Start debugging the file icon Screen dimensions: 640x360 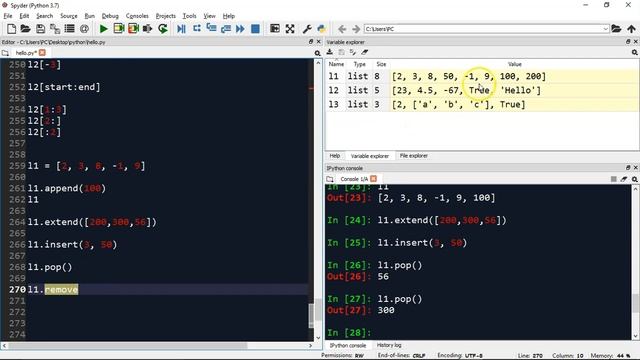[181, 29]
